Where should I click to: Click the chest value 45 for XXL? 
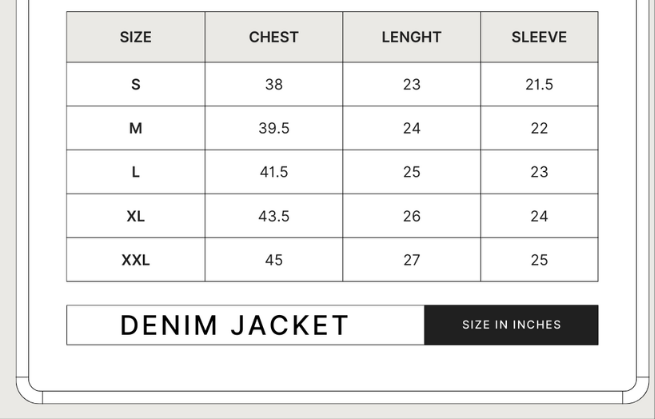pyautogui.click(x=274, y=260)
